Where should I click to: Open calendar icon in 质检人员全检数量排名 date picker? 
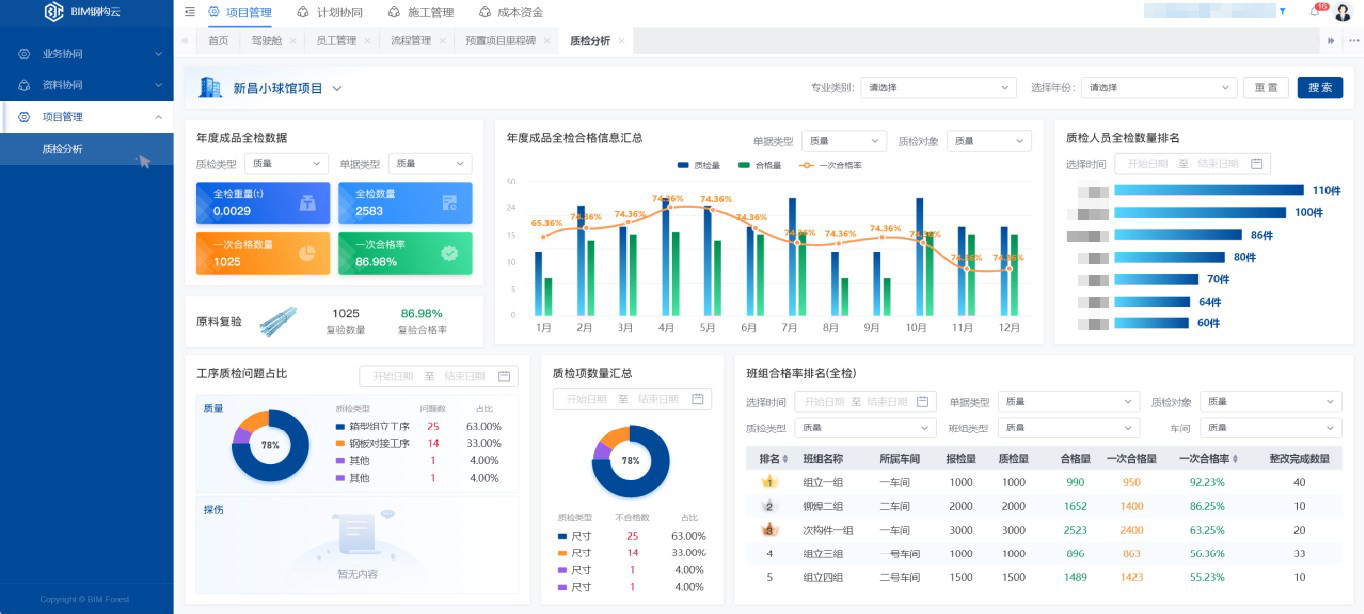point(1257,164)
